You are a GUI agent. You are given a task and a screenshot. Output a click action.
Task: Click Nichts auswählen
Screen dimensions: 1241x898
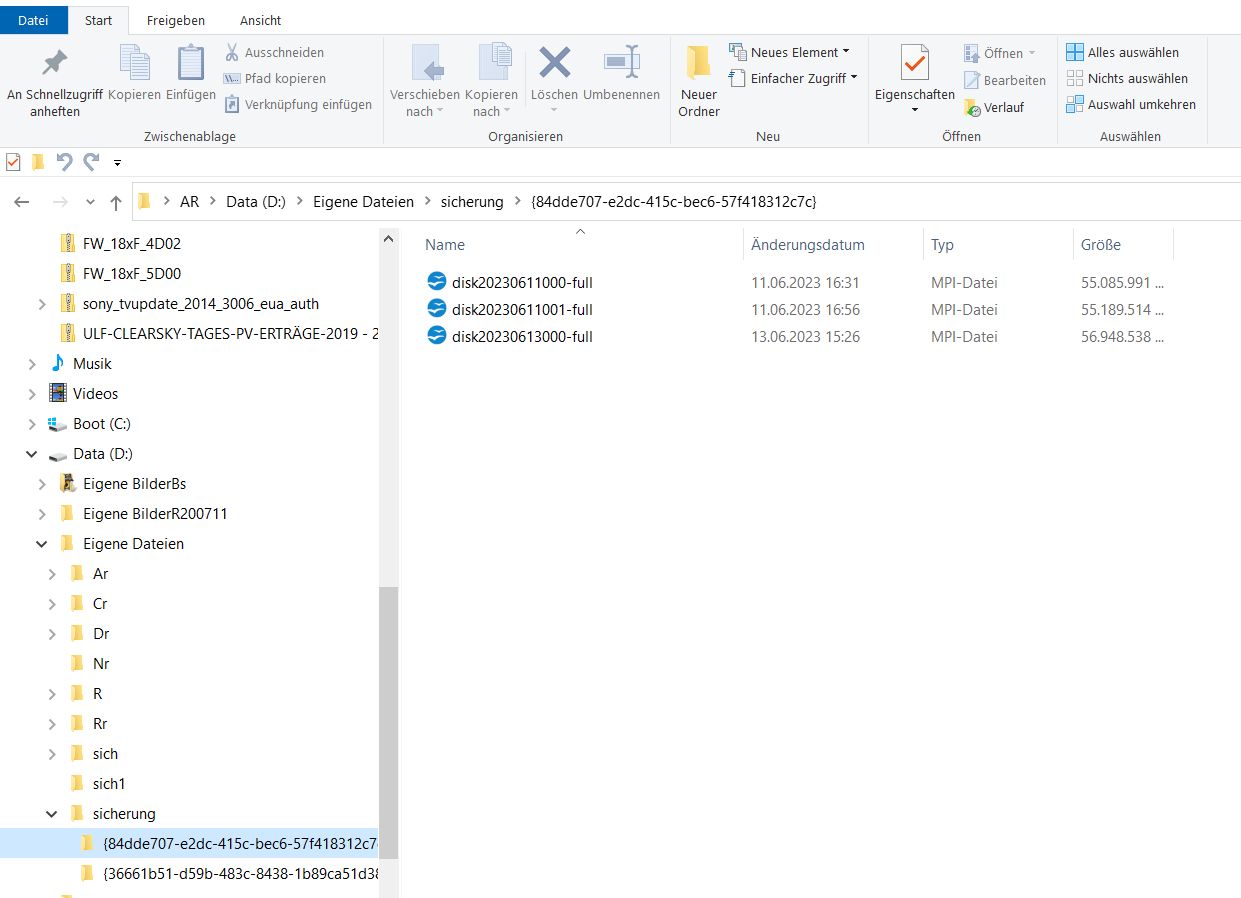[1128, 78]
